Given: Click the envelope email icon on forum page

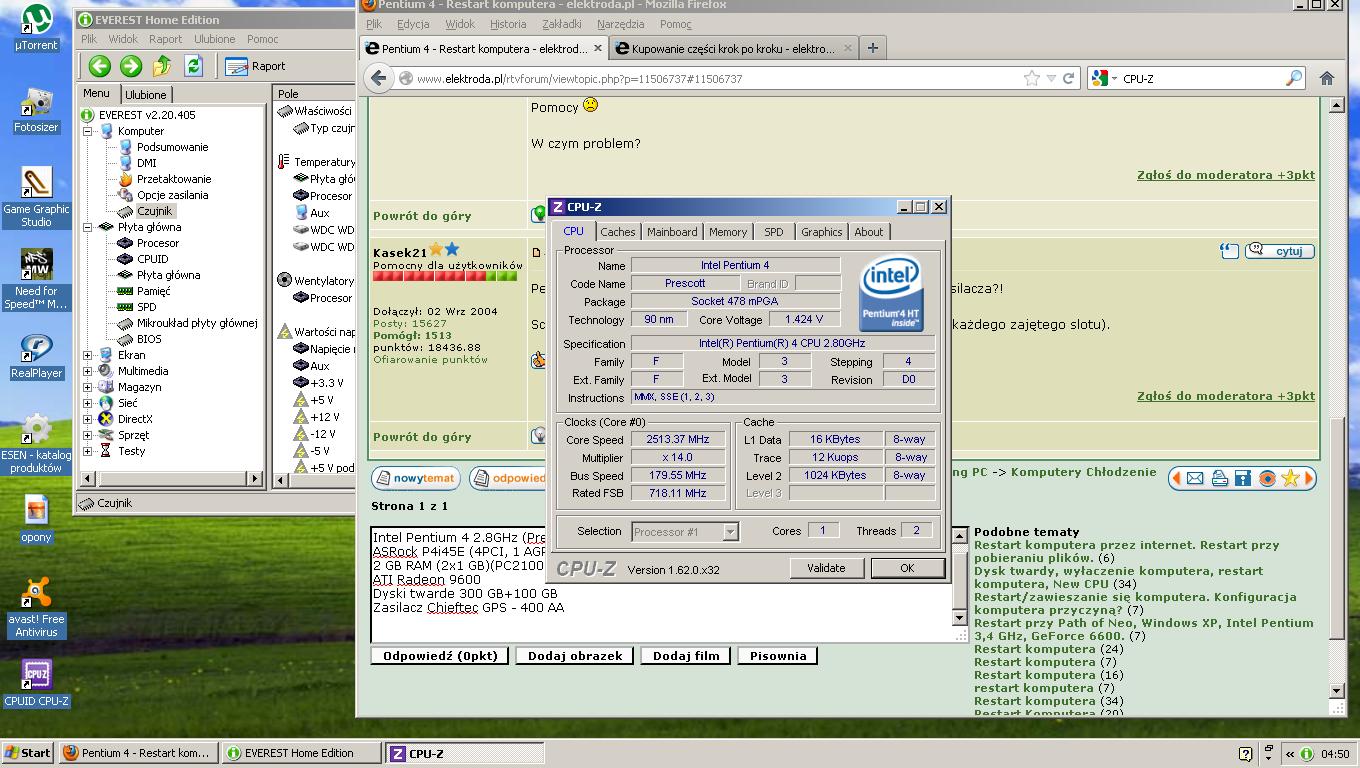Looking at the screenshot, I should pos(1195,479).
